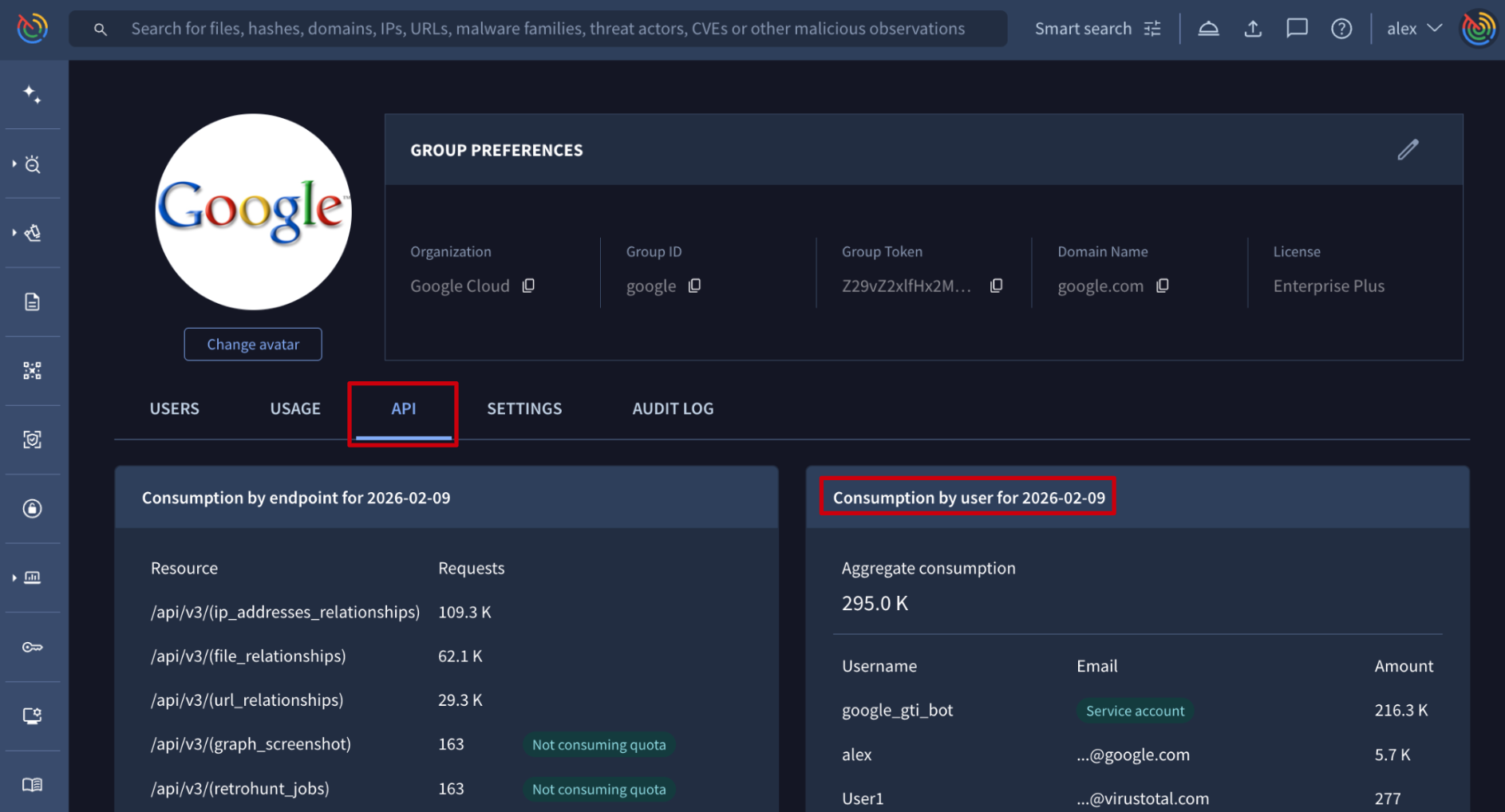Click the Service account badge
1505x812 pixels.
[x=1135, y=711]
